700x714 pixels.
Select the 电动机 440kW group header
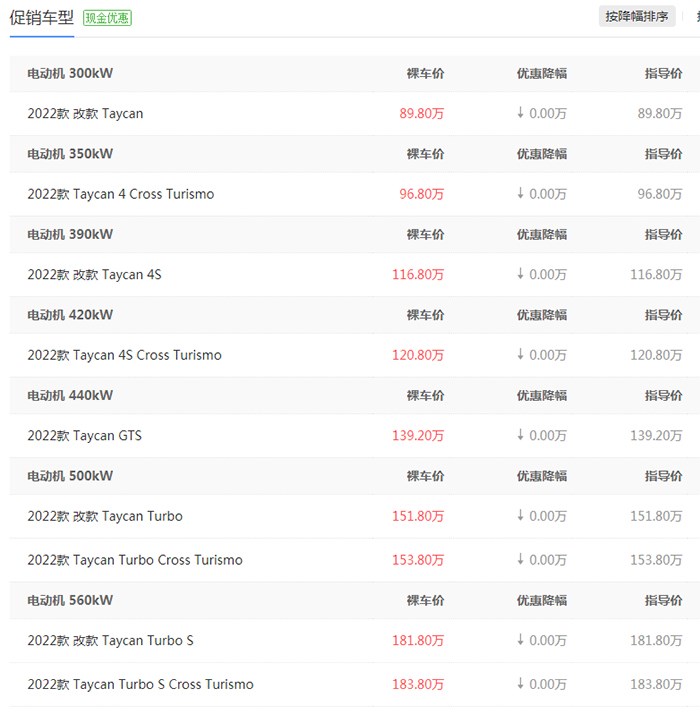70,396
